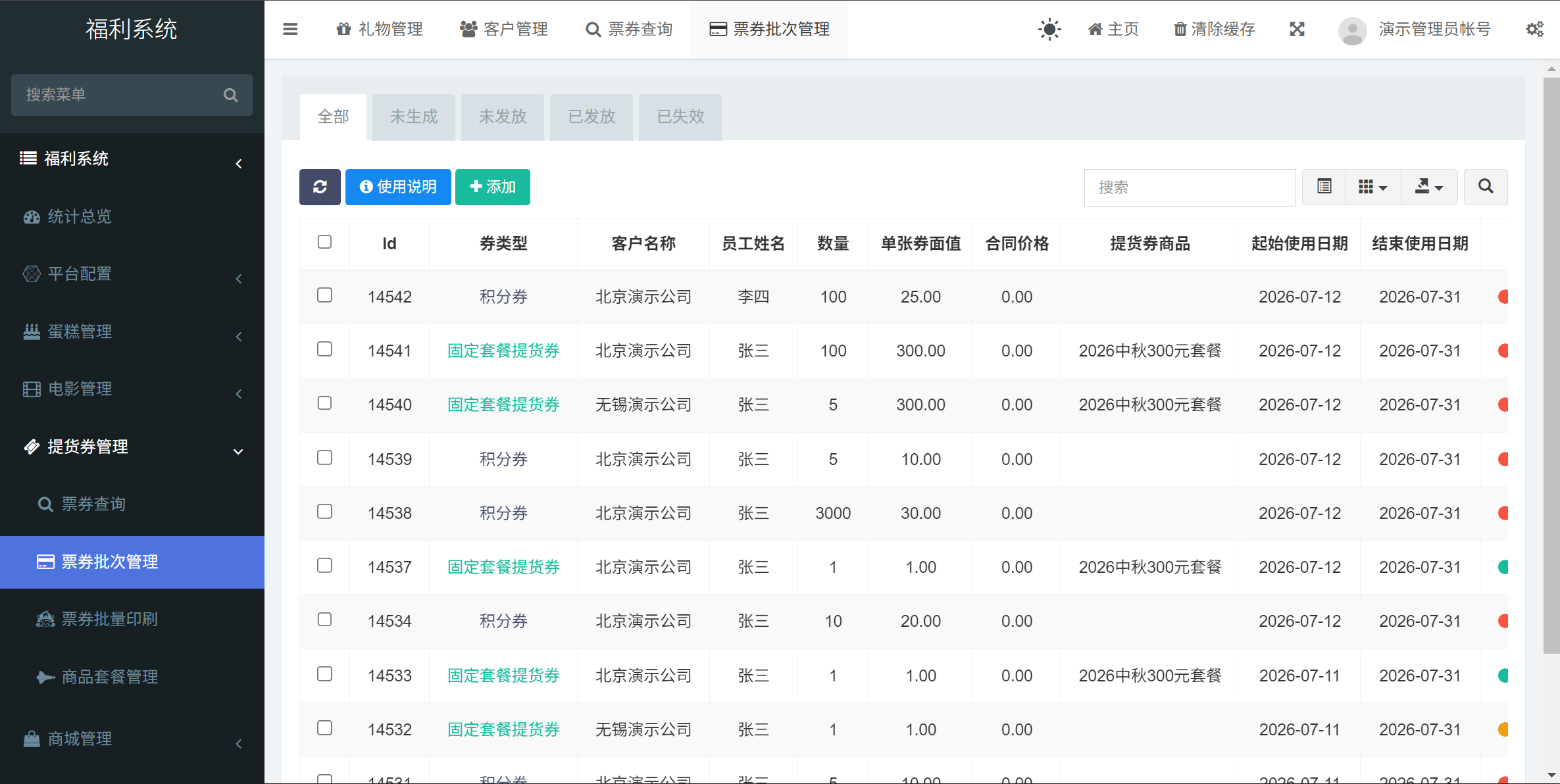Open the 票券查询 top tab
The image size is (1560, 784).
(629, 29)
